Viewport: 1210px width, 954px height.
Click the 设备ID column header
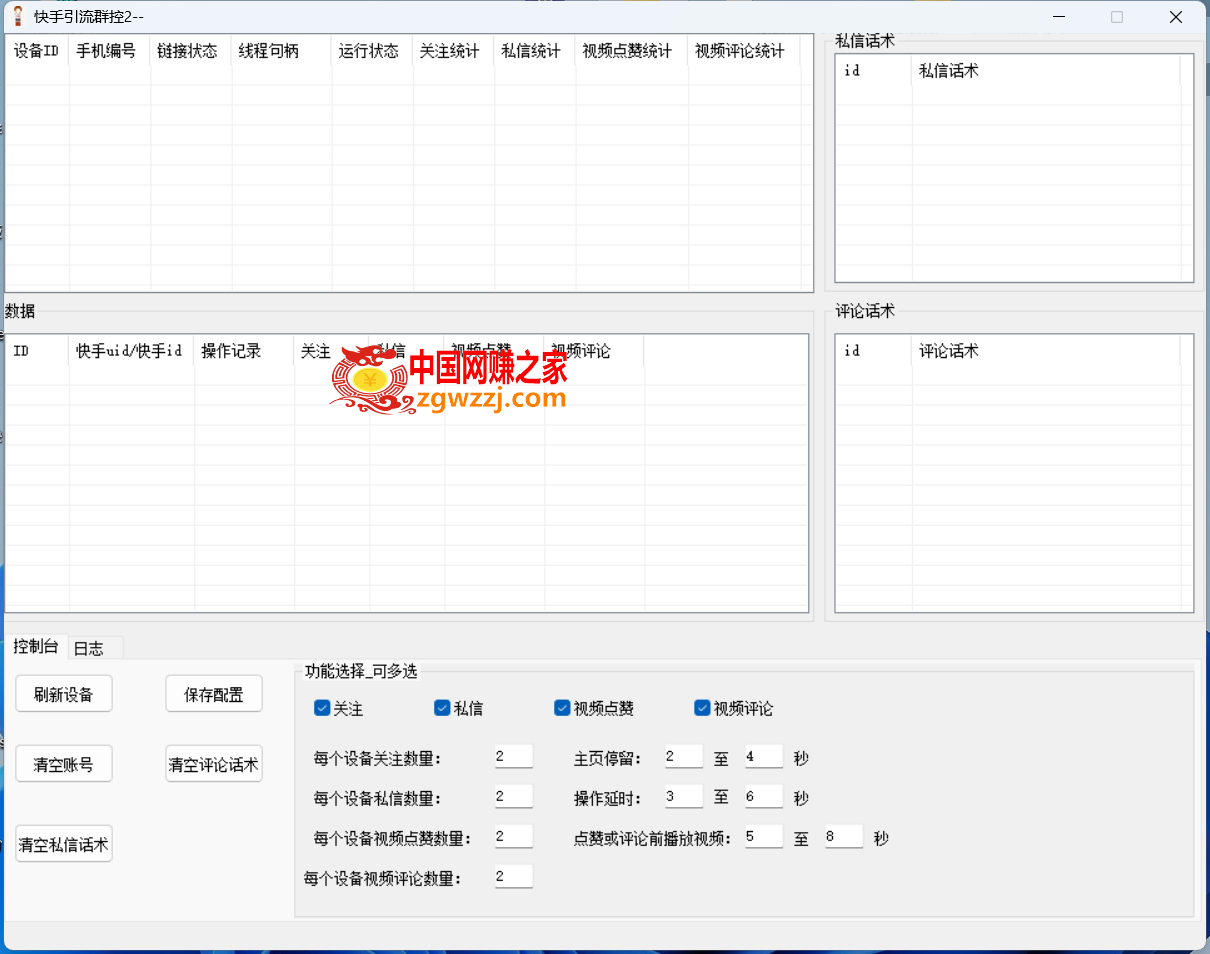[38, 51]
